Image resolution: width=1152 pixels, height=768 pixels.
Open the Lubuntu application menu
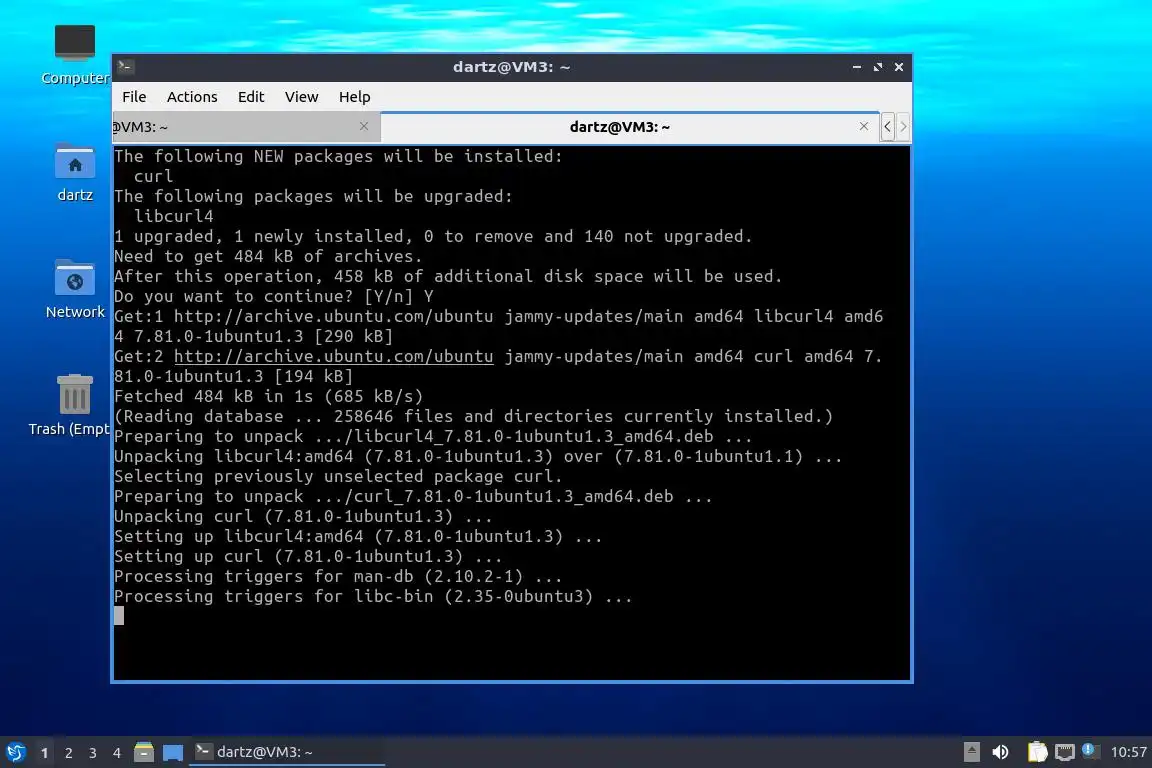tap(15, 752)
